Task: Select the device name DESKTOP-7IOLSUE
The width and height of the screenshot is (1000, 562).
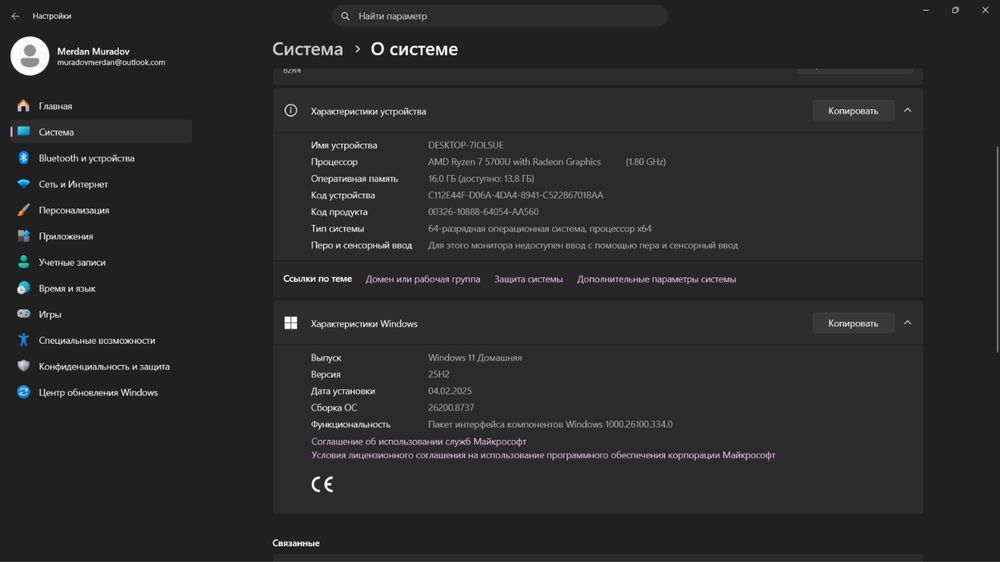Action: [466, 145]
